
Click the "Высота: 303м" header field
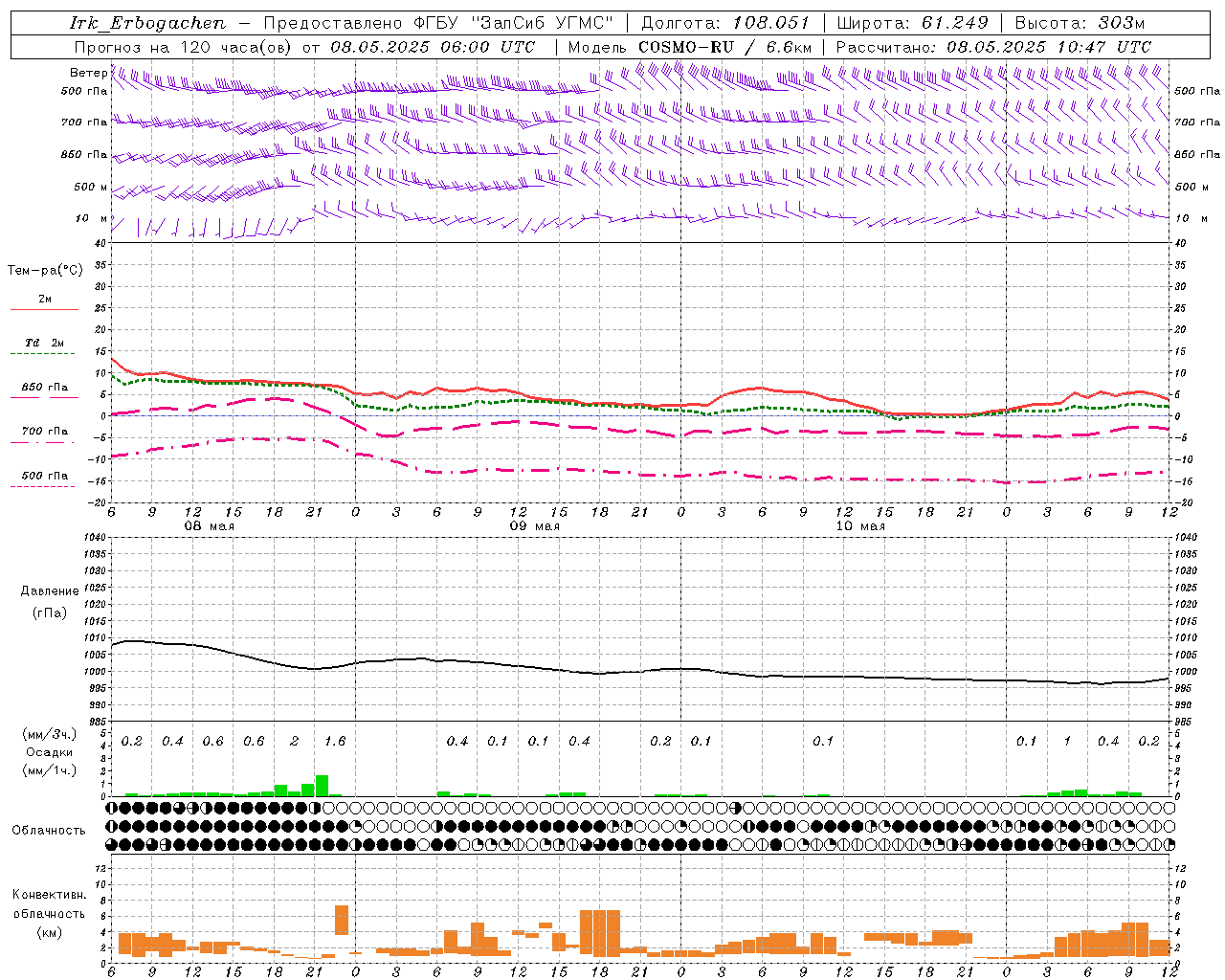click(1080, 23)
